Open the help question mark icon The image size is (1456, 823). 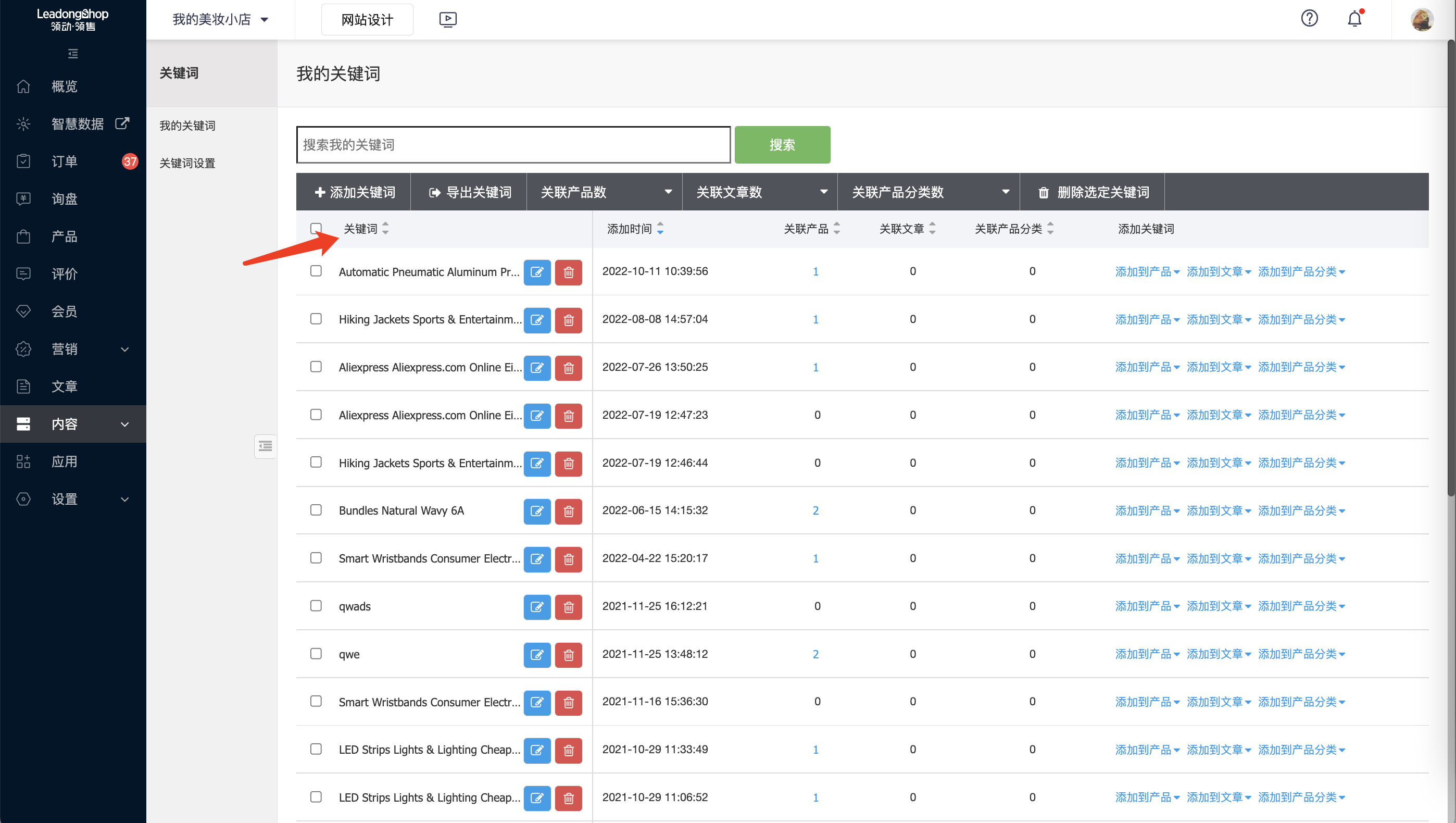coord(1309,19)
